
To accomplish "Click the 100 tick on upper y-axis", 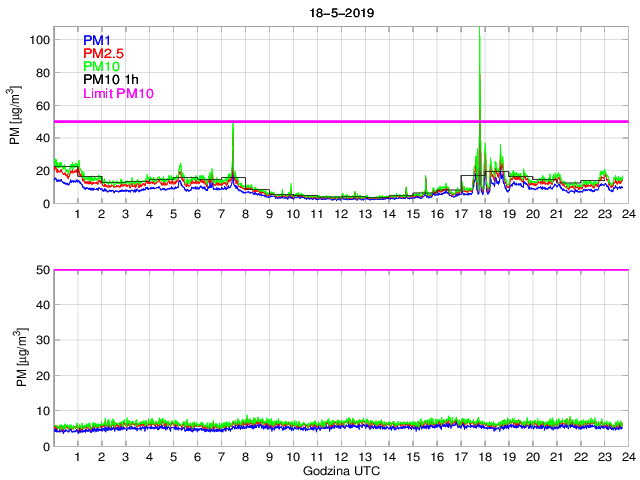I will (x=39, y=40).
